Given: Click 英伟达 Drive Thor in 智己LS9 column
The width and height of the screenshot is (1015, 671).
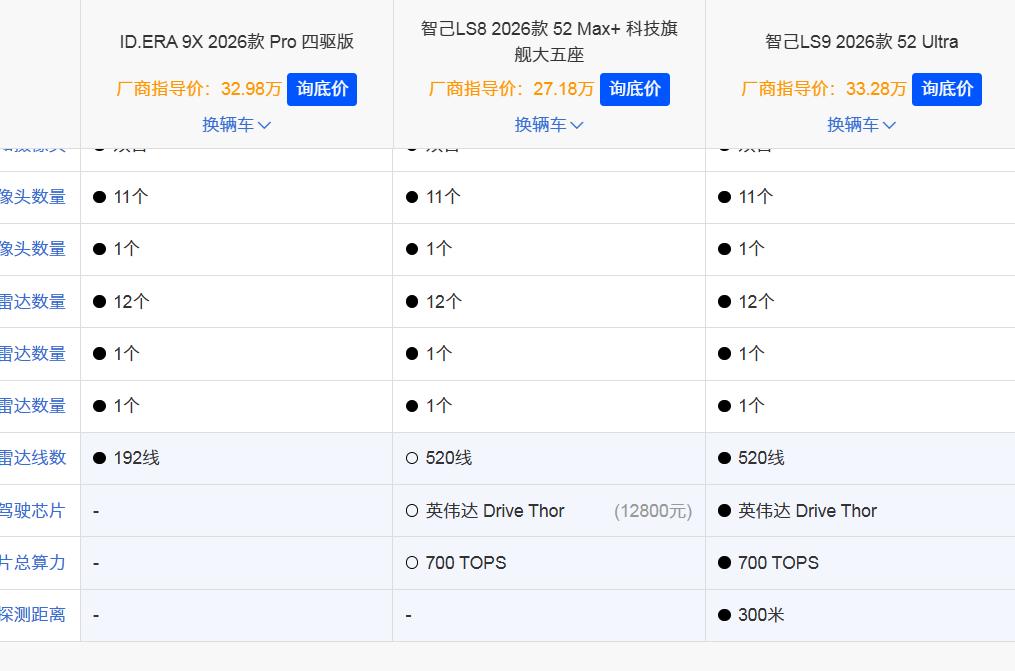Looking at the screenshot, I should [x=807, y=511].
